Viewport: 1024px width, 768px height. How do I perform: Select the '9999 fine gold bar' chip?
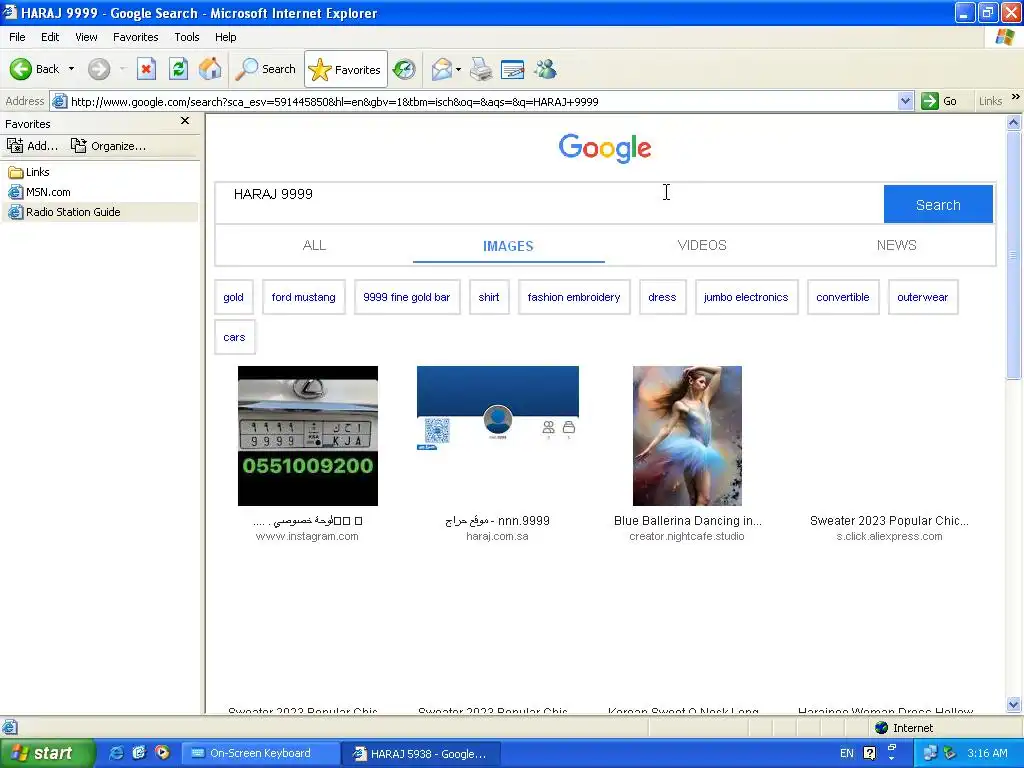point(407,297)
